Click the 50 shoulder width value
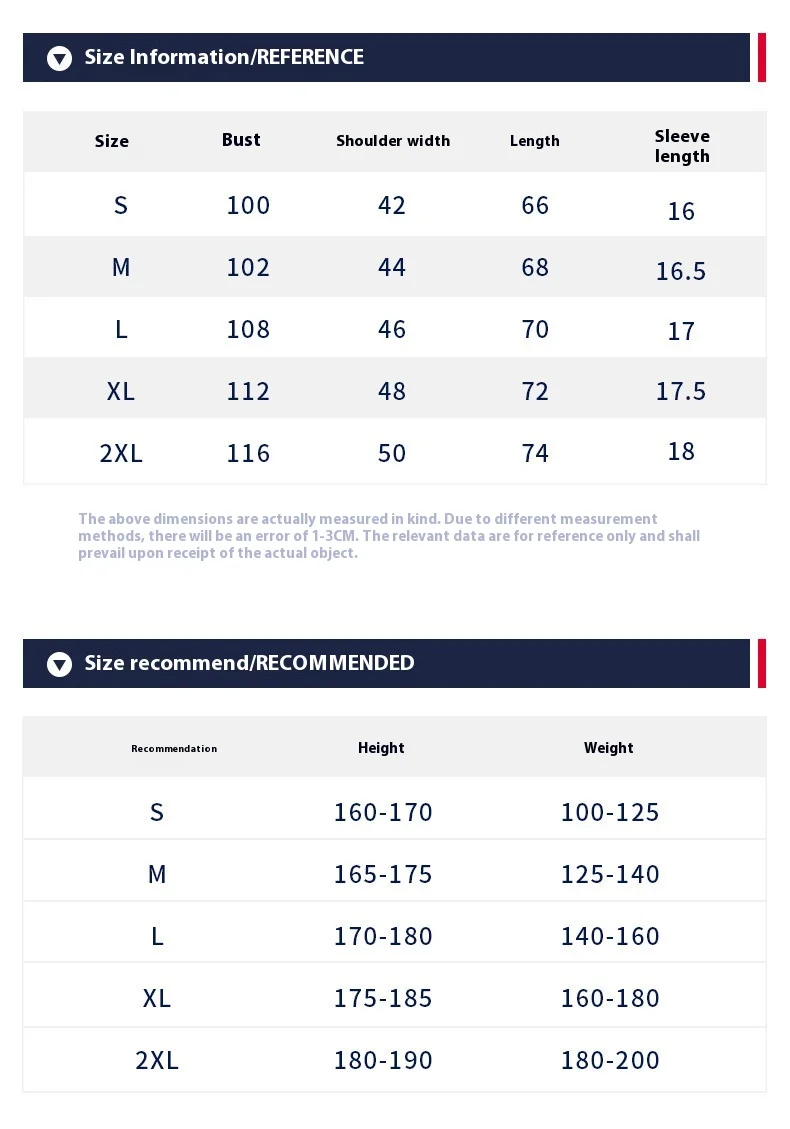This screenshot has width=790, height=1129. (x=392, y=453)
